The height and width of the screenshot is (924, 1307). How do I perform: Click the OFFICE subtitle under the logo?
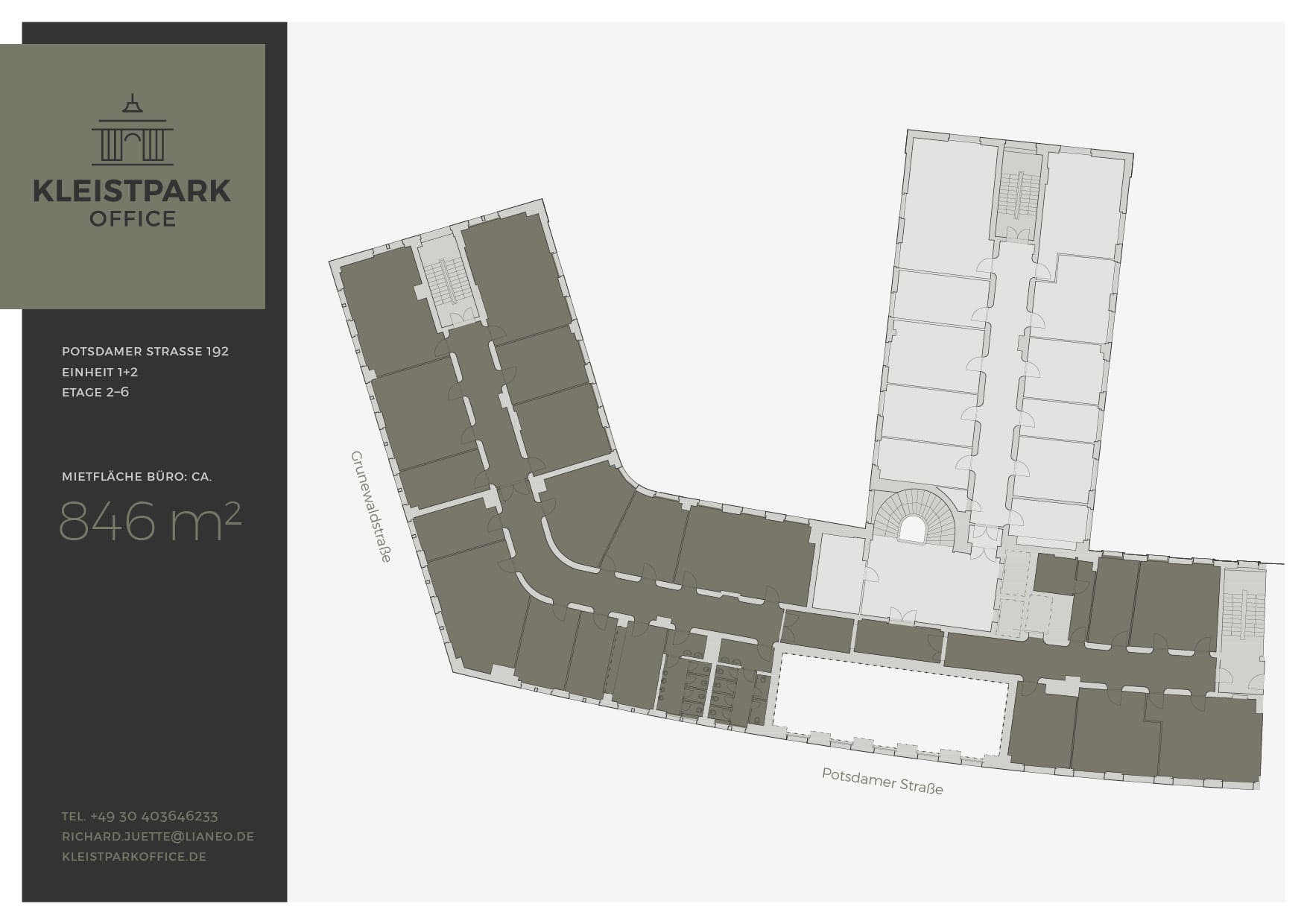coord(133,219)
